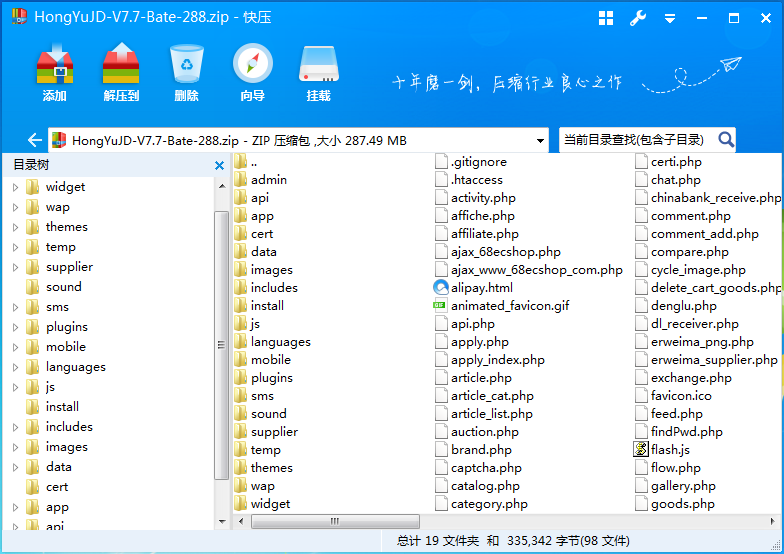Close the 目录树 directory tree panel
Image resolution: width=784 pixels, height=554 pixels.
[x=219, y=166]
